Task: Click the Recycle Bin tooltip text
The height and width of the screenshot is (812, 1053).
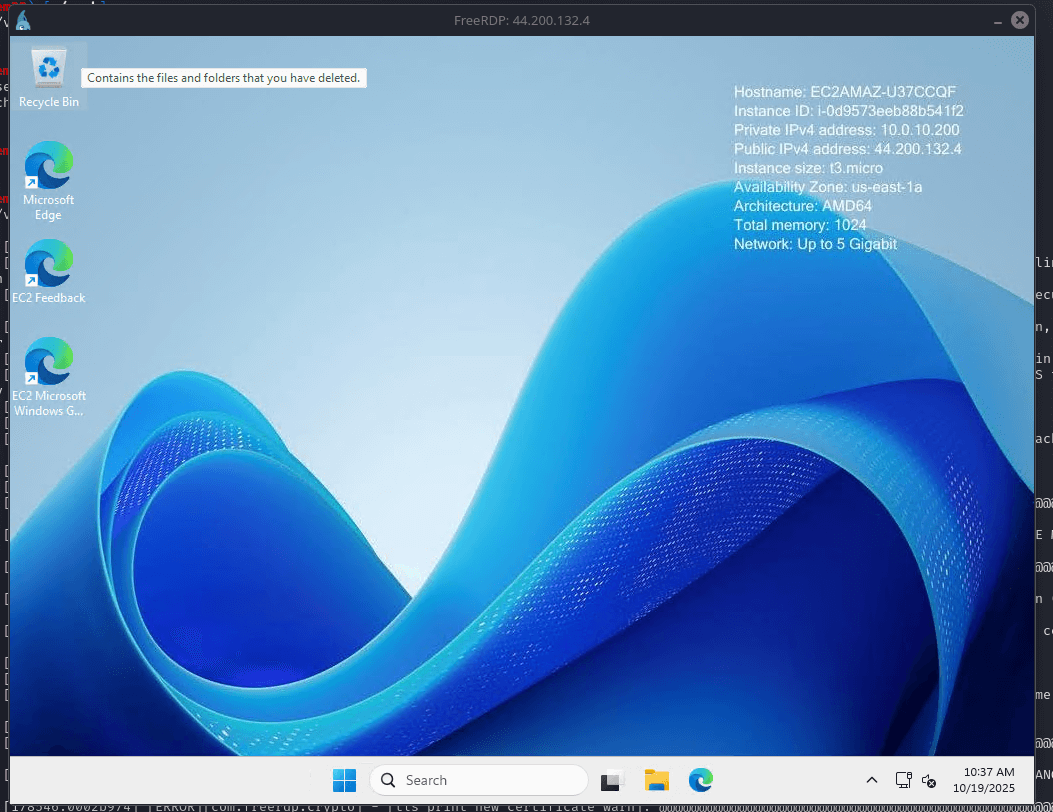Action: coord(223,77)
